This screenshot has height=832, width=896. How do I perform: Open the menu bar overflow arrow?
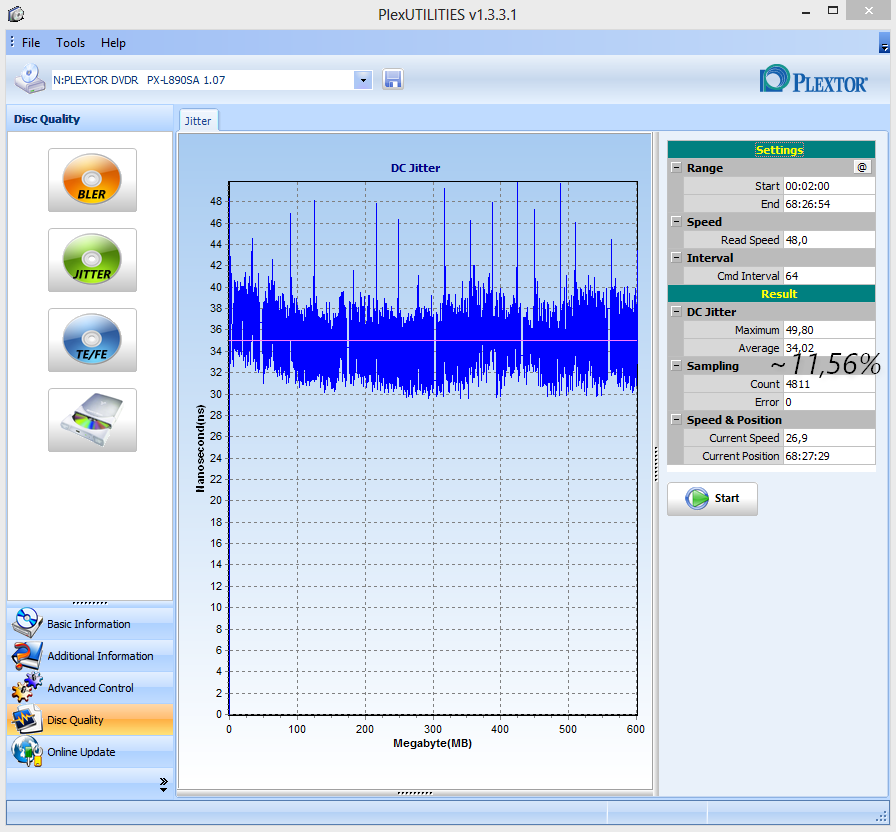(x=884, y=43)
